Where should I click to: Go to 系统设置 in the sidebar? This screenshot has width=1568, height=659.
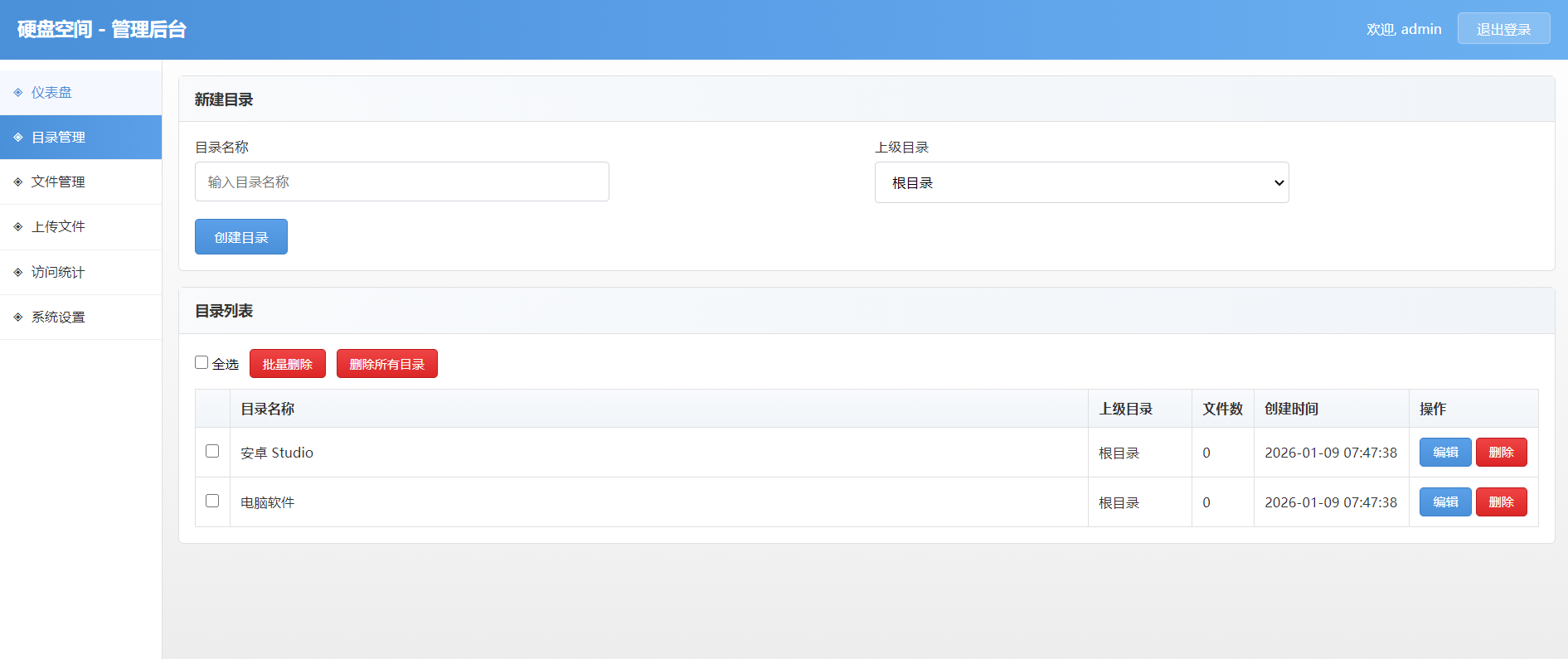[x=58, y=317]
